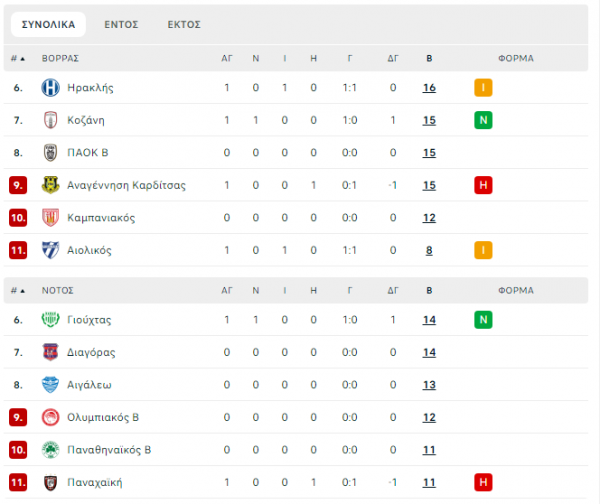Click the ΠΑΟΚ Β club crest
600x504 pixels.
[51, 153]
